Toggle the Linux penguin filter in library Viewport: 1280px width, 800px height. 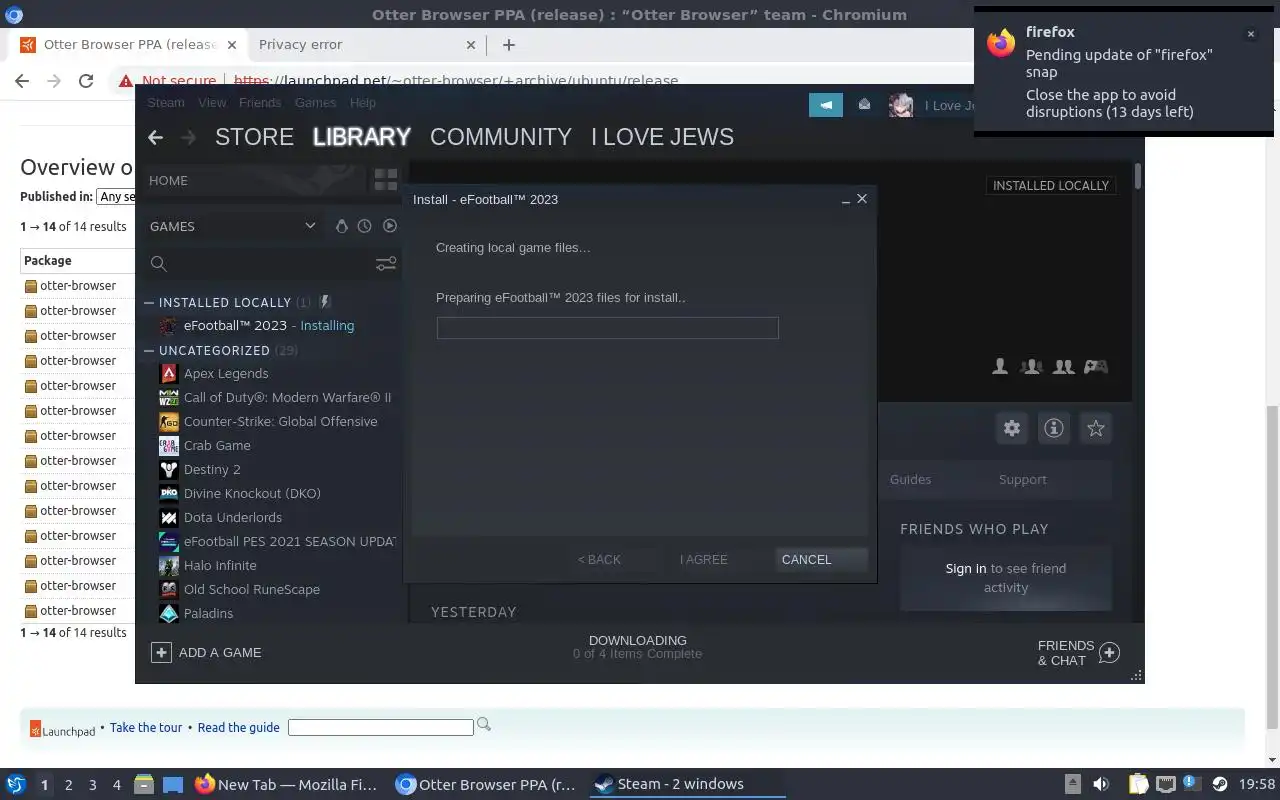[341, 226]
